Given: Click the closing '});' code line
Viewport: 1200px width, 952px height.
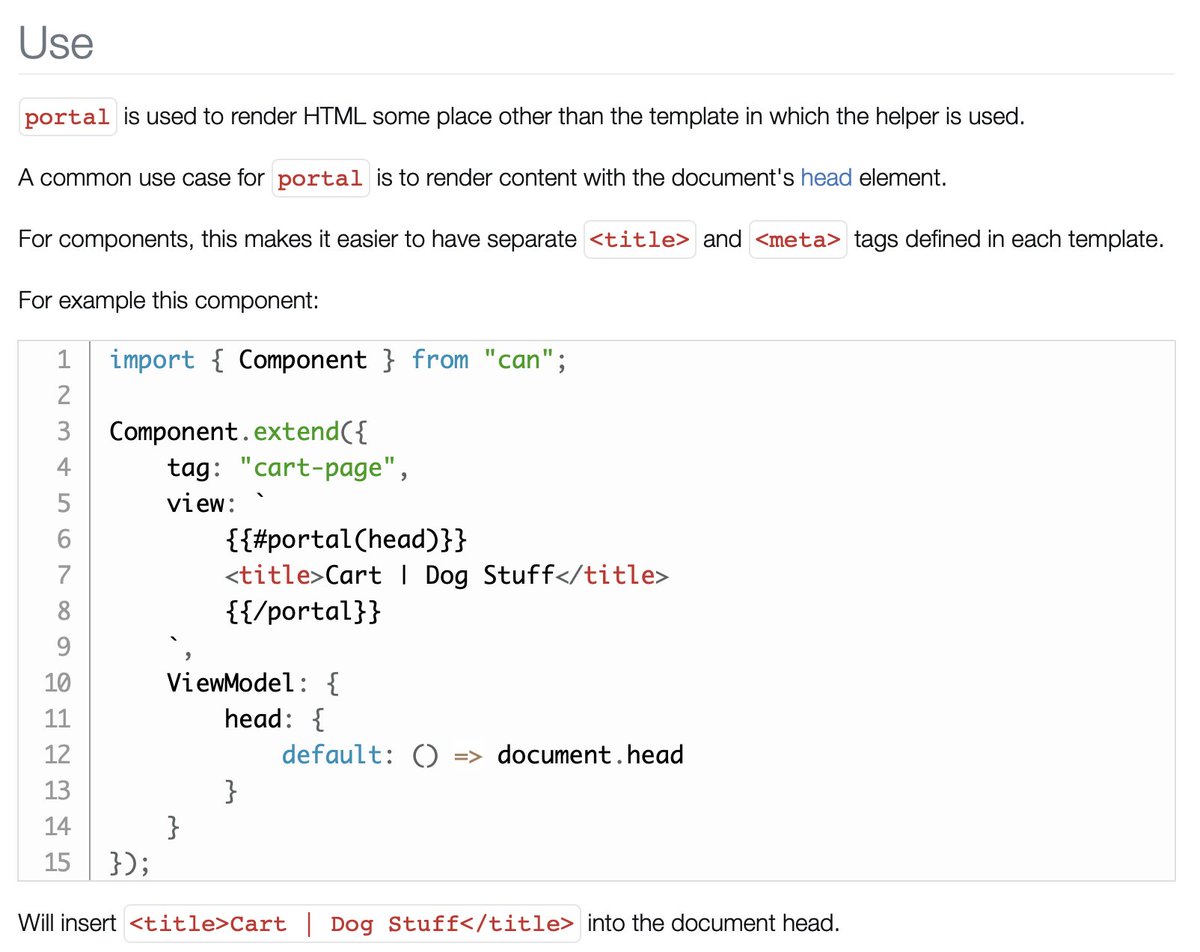Looking at the screenshot, I should (129, 862).
